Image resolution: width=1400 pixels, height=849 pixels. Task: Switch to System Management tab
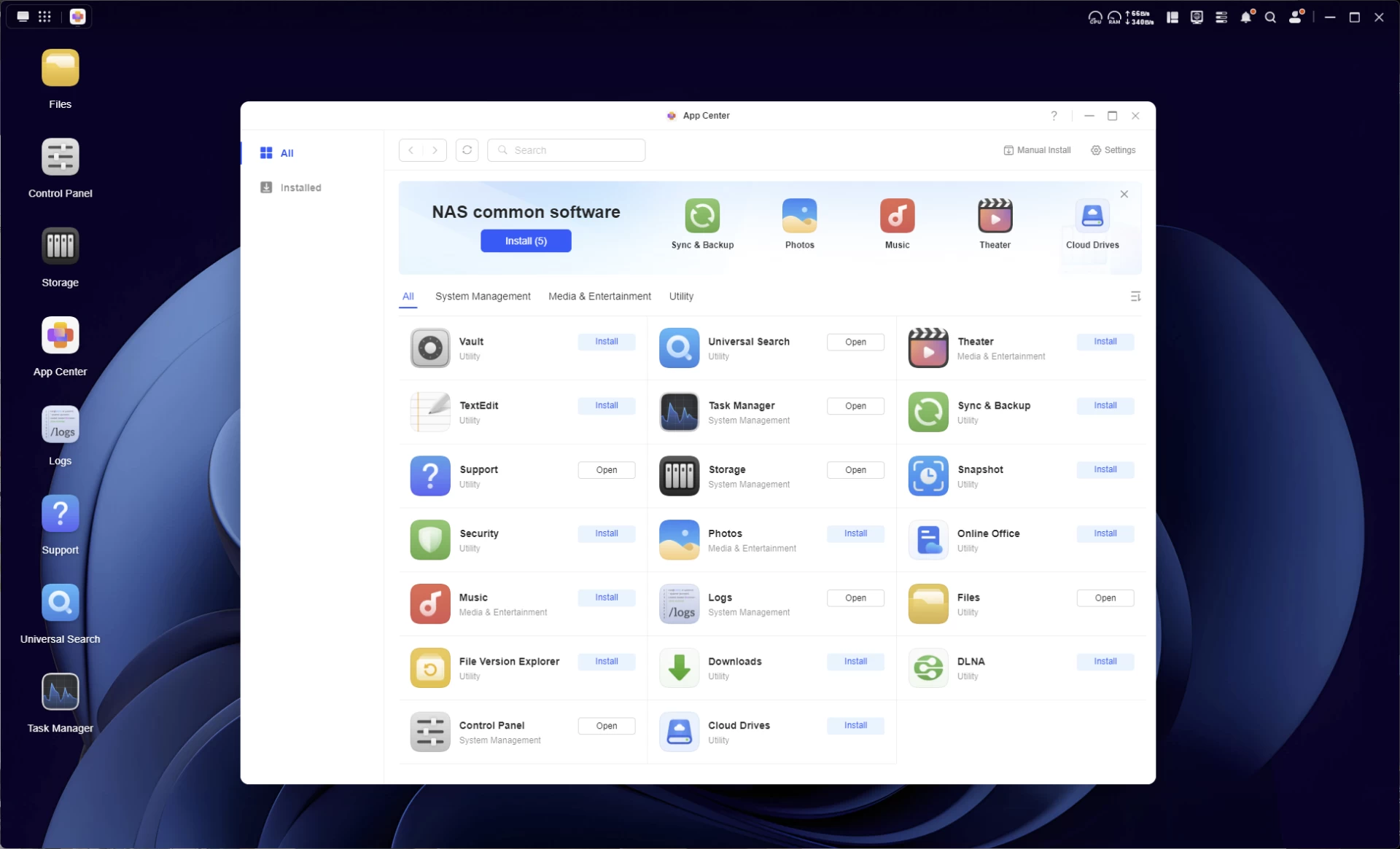[x=483, y=297]
